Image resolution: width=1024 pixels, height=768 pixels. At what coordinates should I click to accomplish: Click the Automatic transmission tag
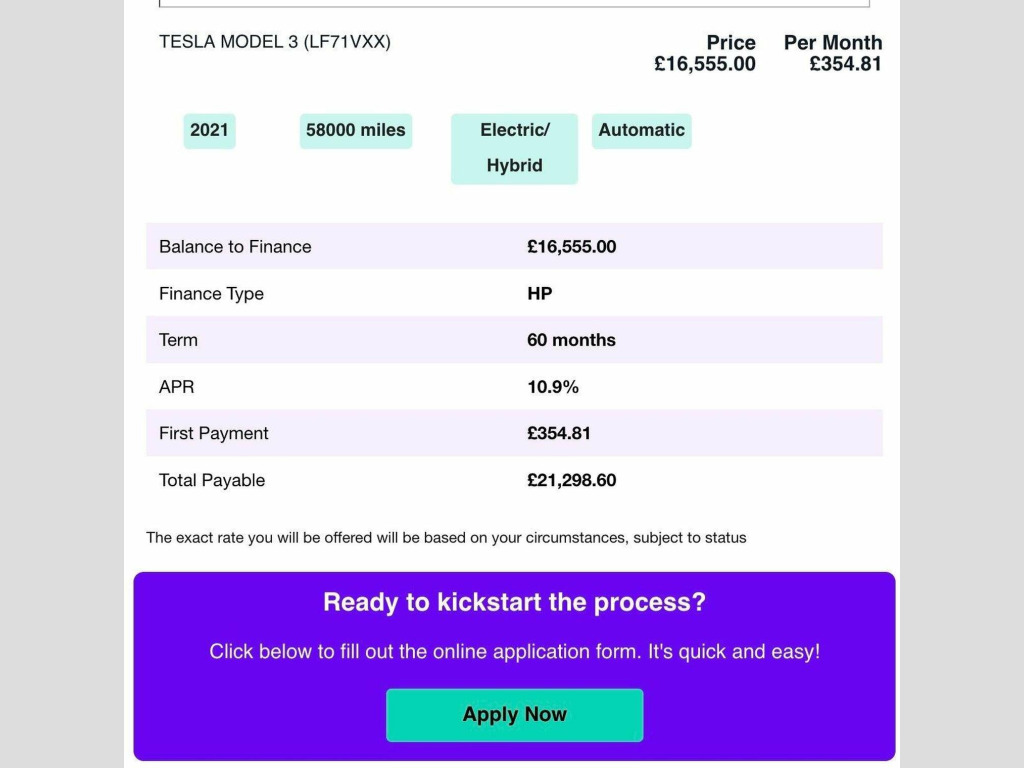[641, 130]
